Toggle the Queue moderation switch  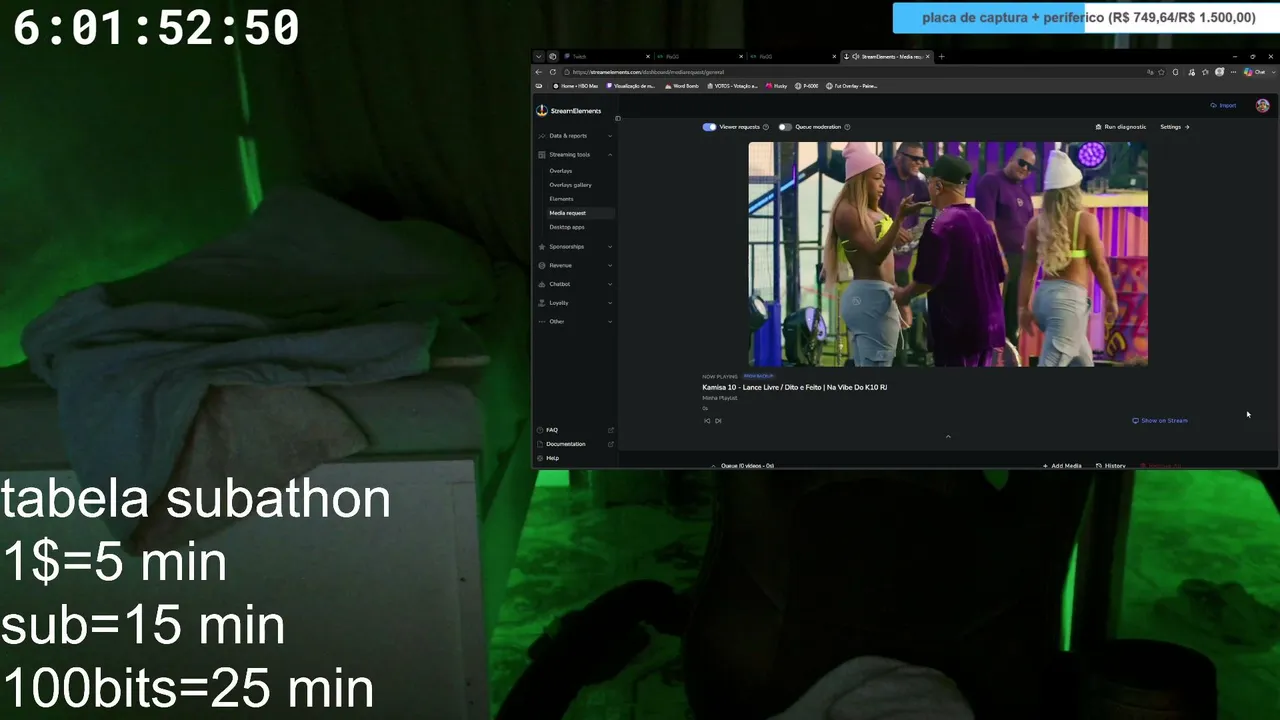pos(785,127)
